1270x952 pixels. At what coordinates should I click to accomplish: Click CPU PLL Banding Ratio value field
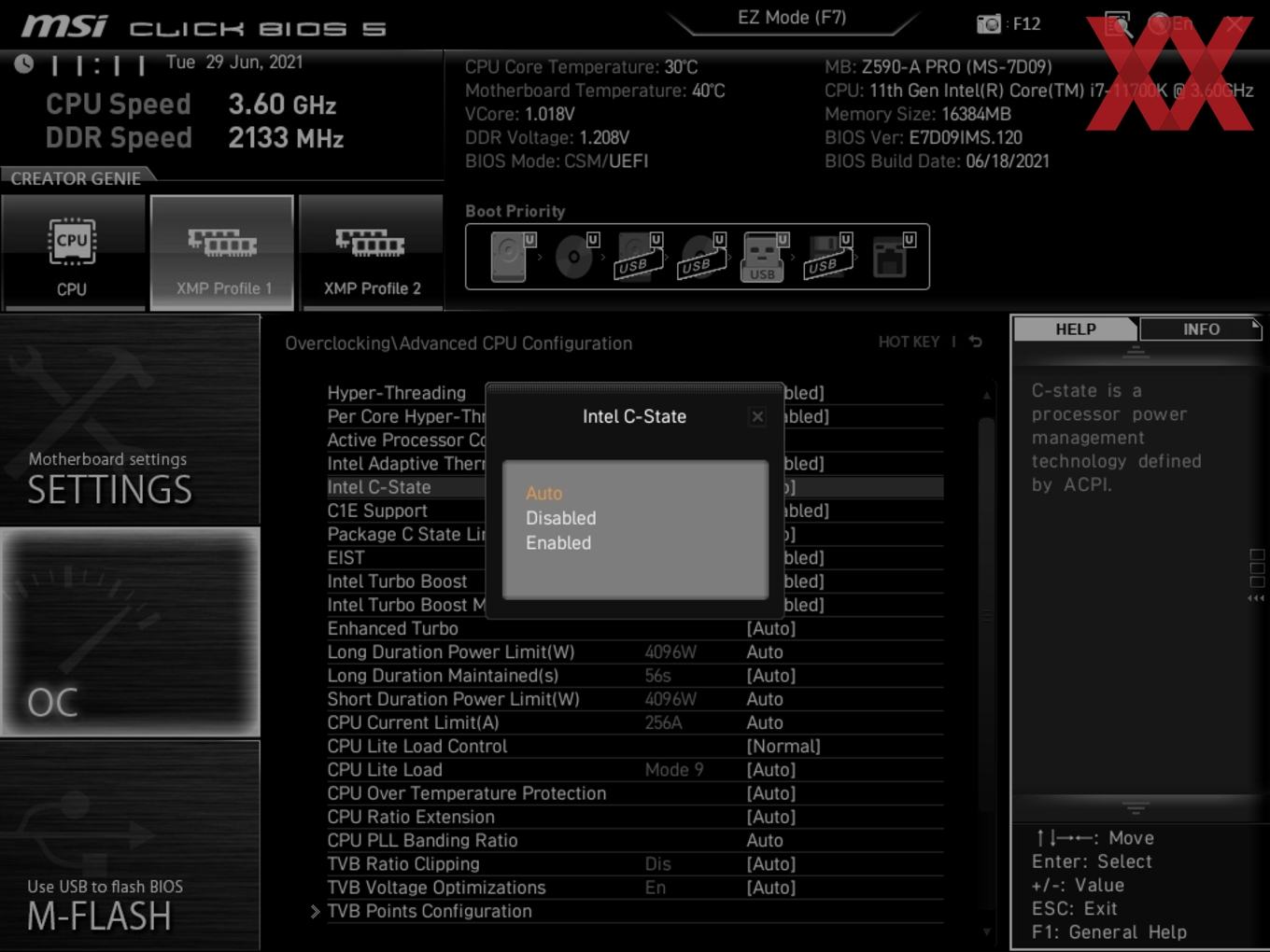coord(765,840)
